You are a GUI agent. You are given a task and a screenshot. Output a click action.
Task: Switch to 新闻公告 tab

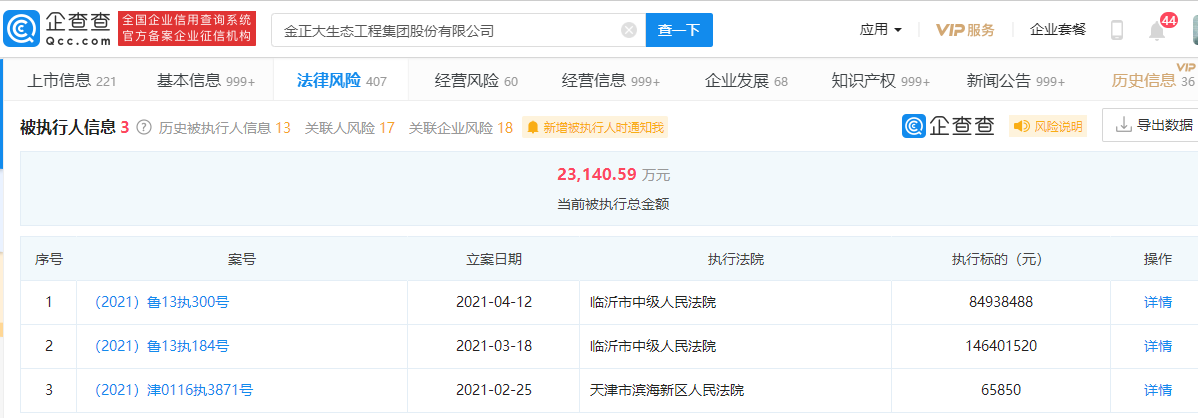point(1015,81)
